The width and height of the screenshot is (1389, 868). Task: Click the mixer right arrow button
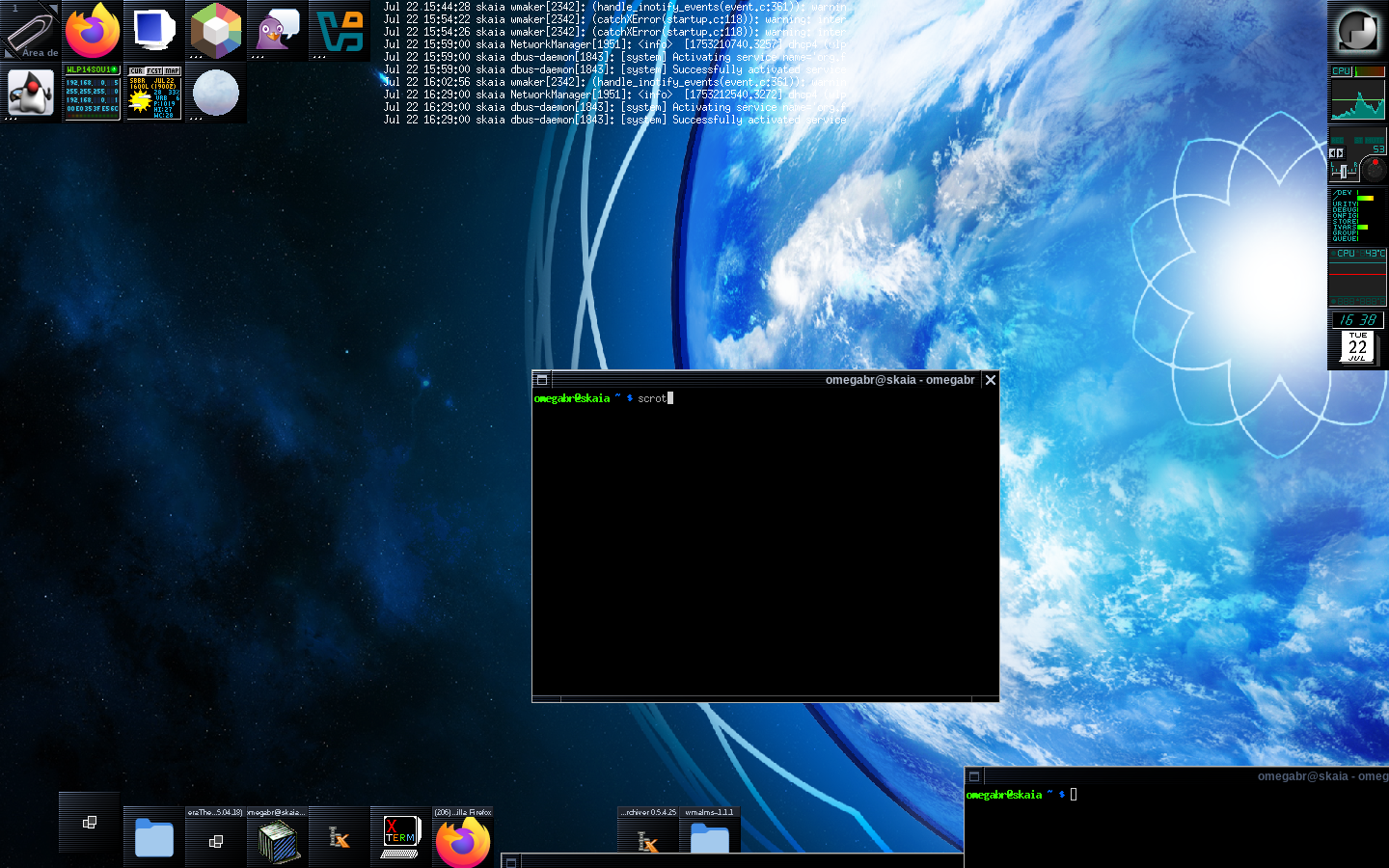[x=1340, y=153]
